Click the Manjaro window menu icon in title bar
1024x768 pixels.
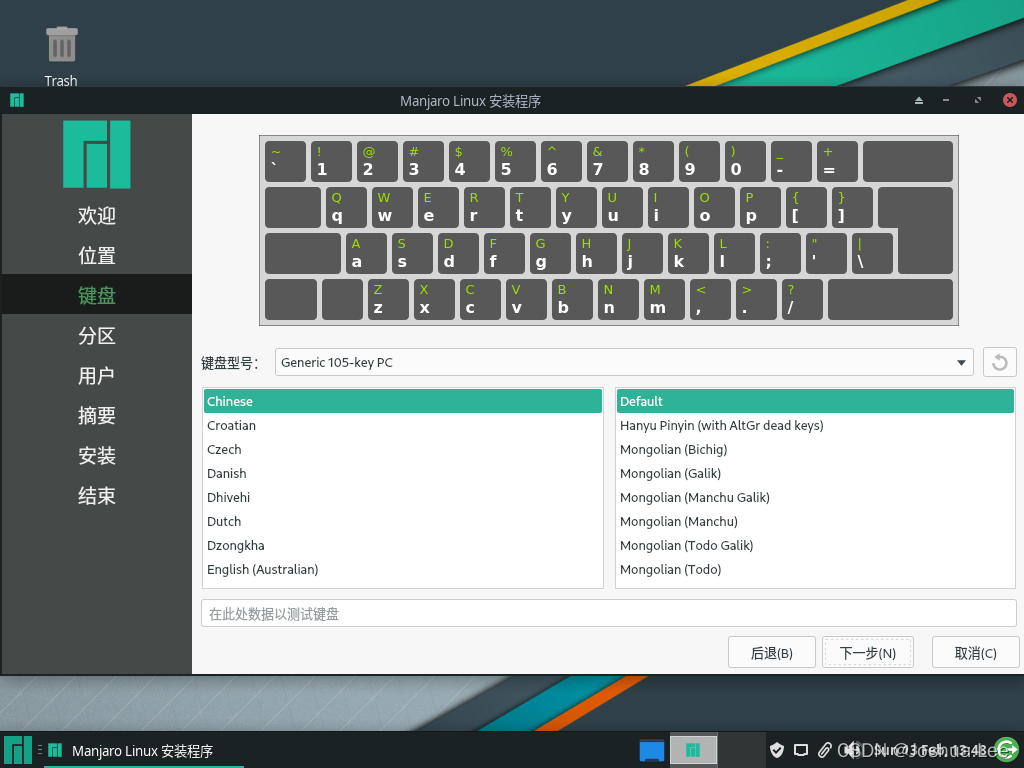pyautogui.click(x=17, y=100)
